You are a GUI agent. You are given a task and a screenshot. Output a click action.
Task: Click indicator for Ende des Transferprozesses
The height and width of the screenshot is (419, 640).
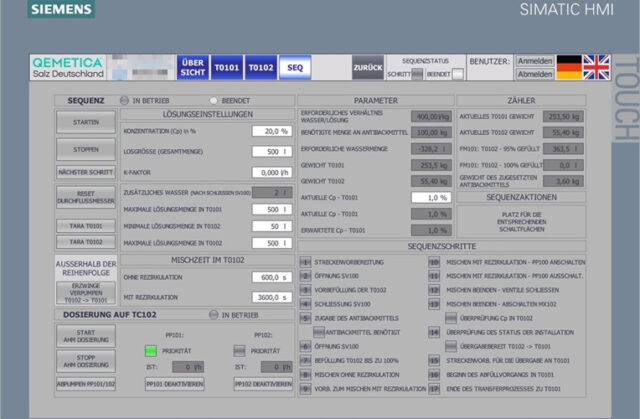click(x=435, y=388)
